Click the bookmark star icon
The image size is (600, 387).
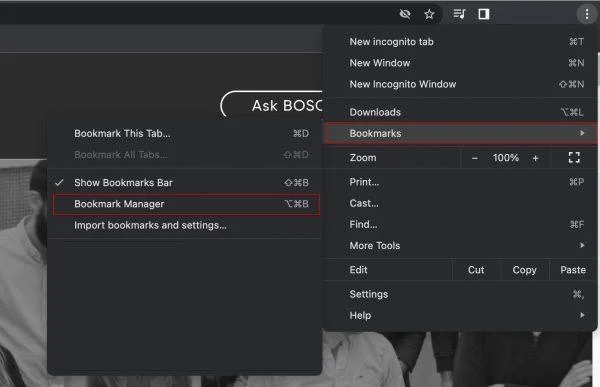tap(429, 15)
